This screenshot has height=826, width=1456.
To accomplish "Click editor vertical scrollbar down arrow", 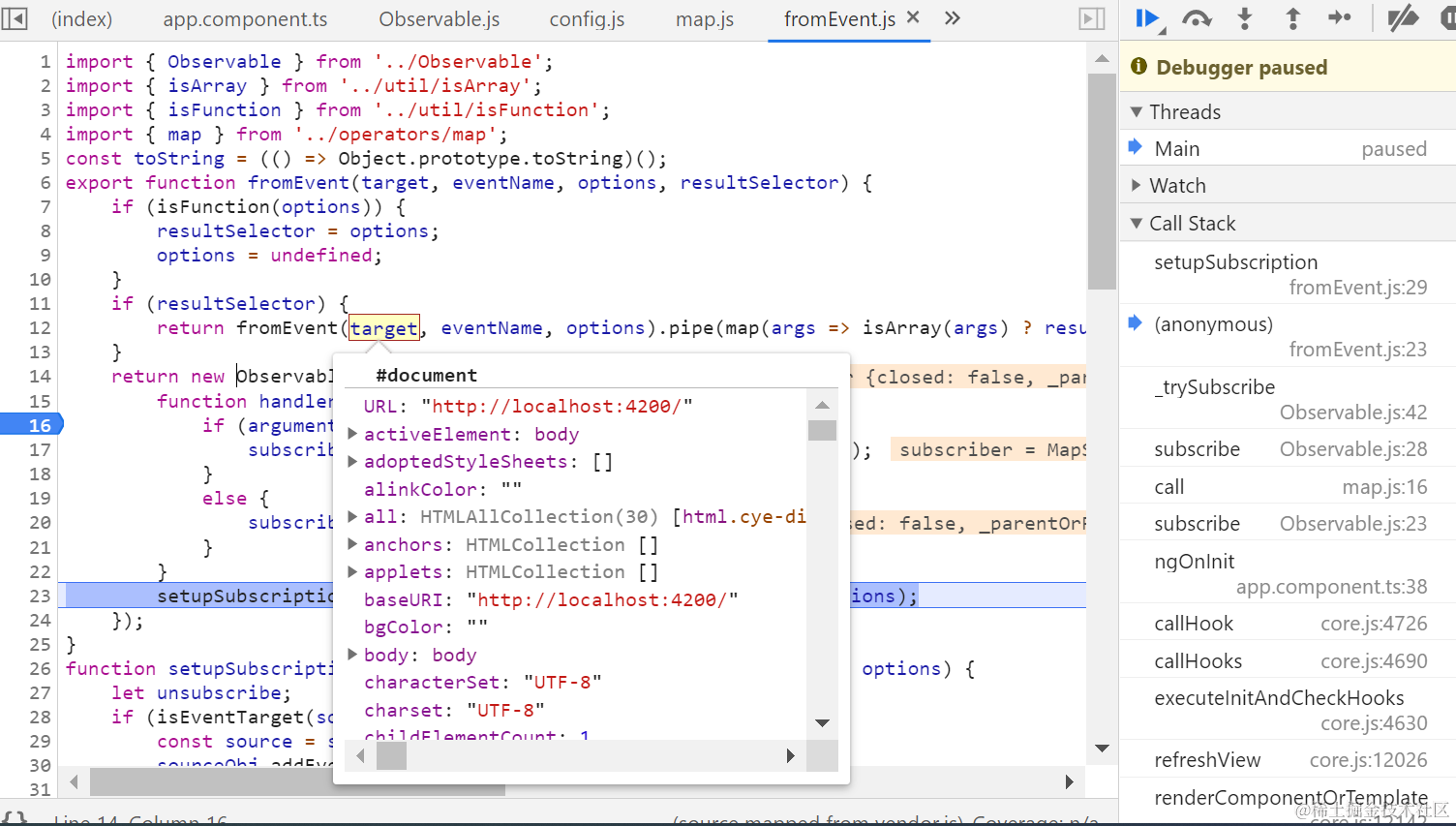I will coord(1102,748).
